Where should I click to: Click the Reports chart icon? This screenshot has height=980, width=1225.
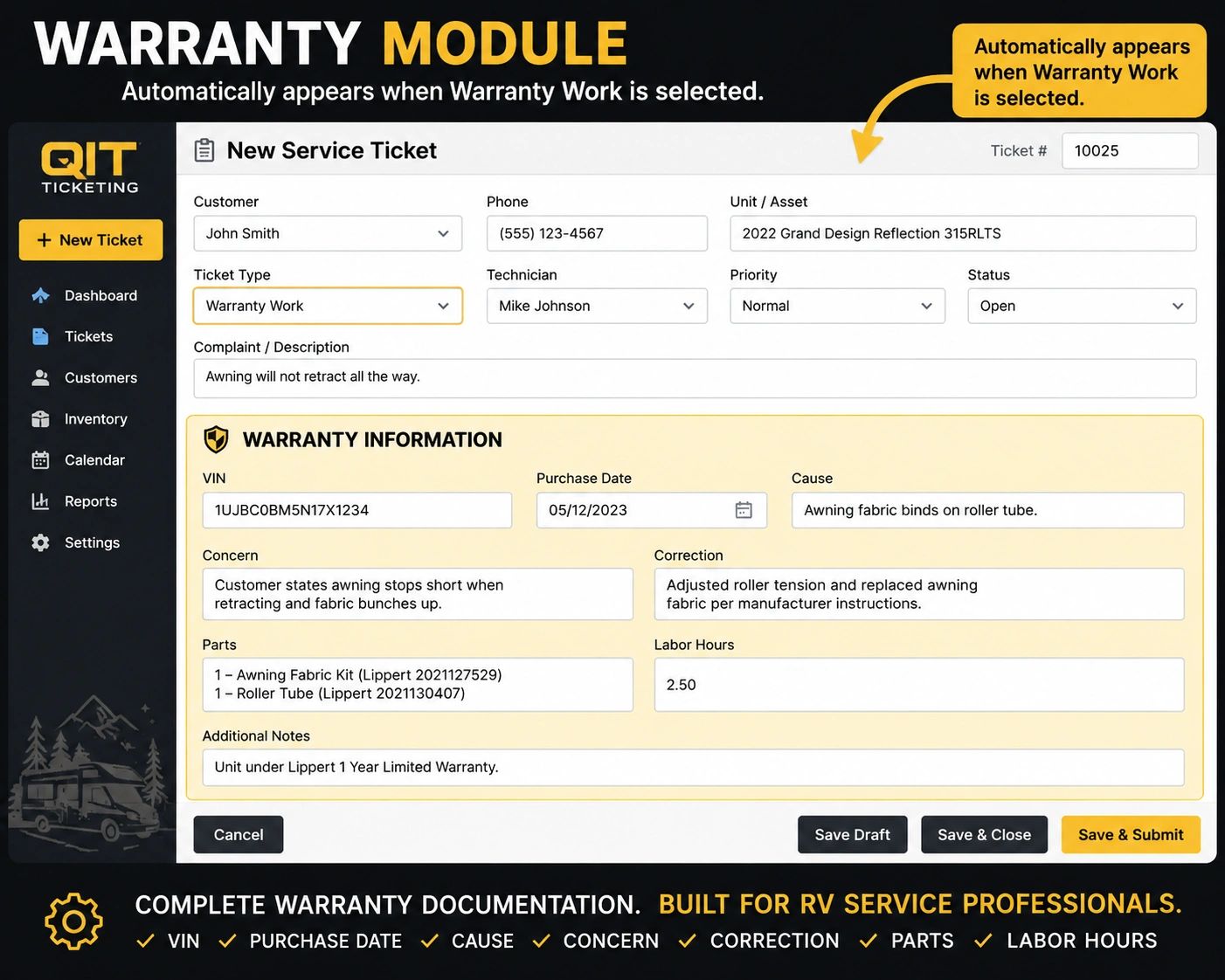click(40, 501)
